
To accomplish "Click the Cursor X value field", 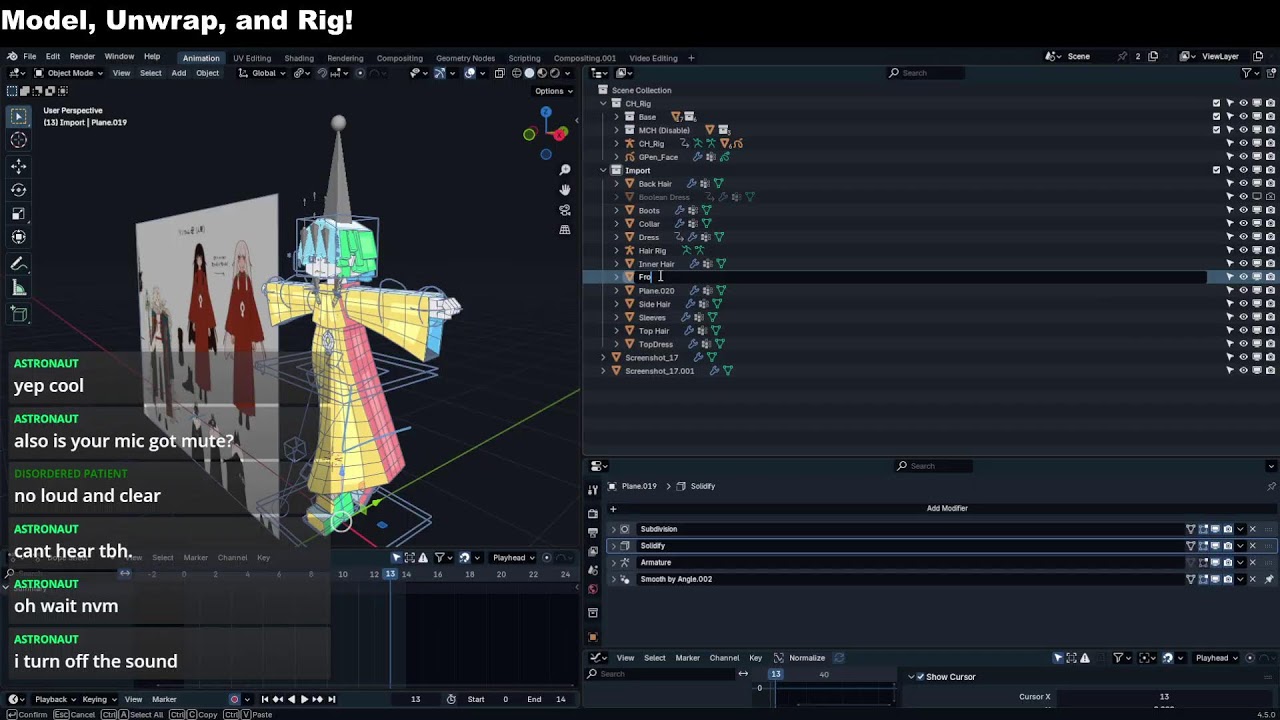I will tap(1164, 696).
